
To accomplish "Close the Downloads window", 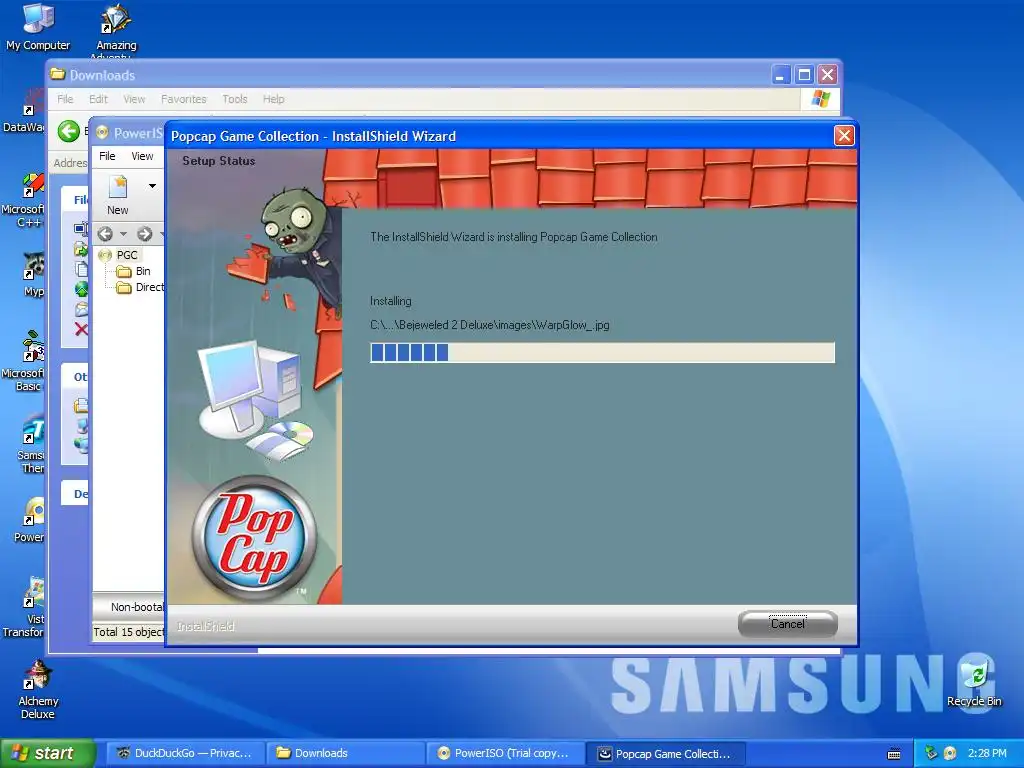I will (827, 74).
